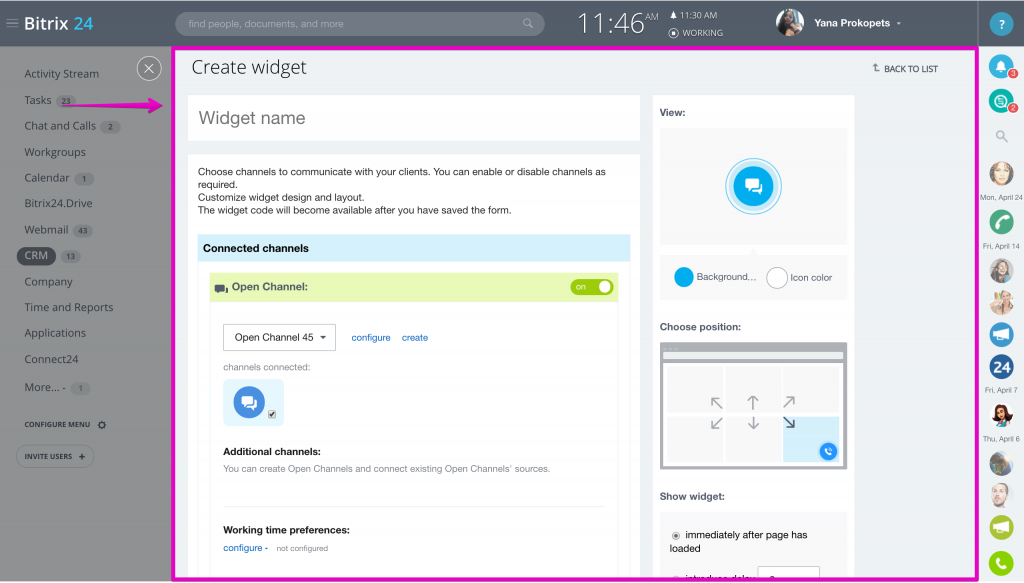Click the create channel link

(415, 338)
